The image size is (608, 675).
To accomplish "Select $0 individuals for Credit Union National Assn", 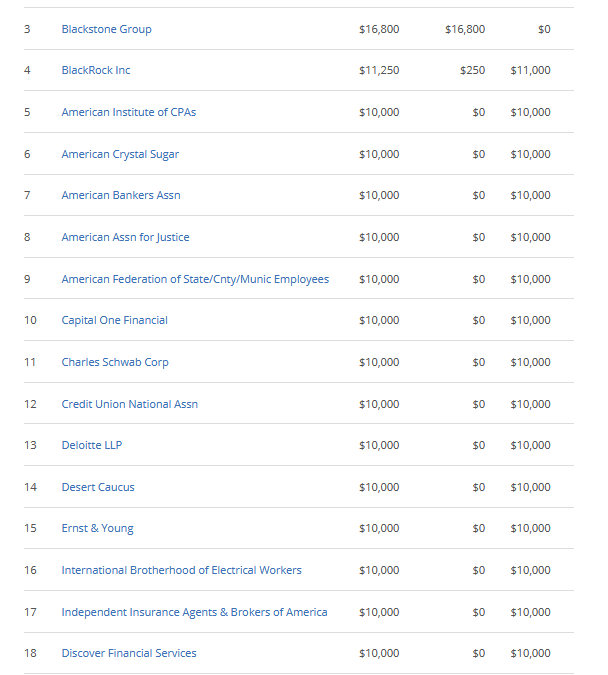I will point(479,404).
